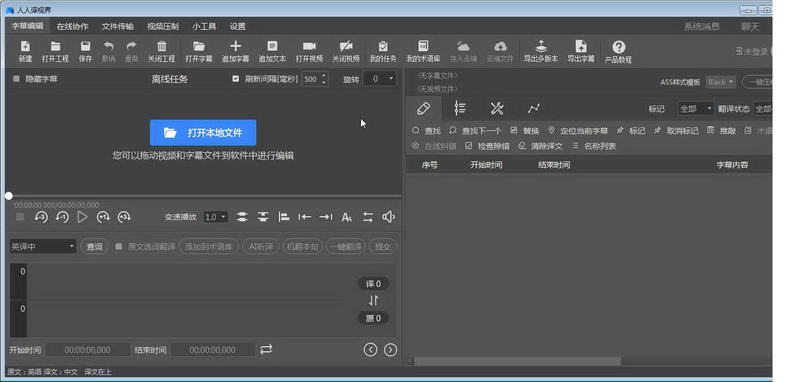Image resolution: width=800 pixels, height=382 pixels.
Task: Open the 英译中 language dropdown
Action: (x=43, y=247)
